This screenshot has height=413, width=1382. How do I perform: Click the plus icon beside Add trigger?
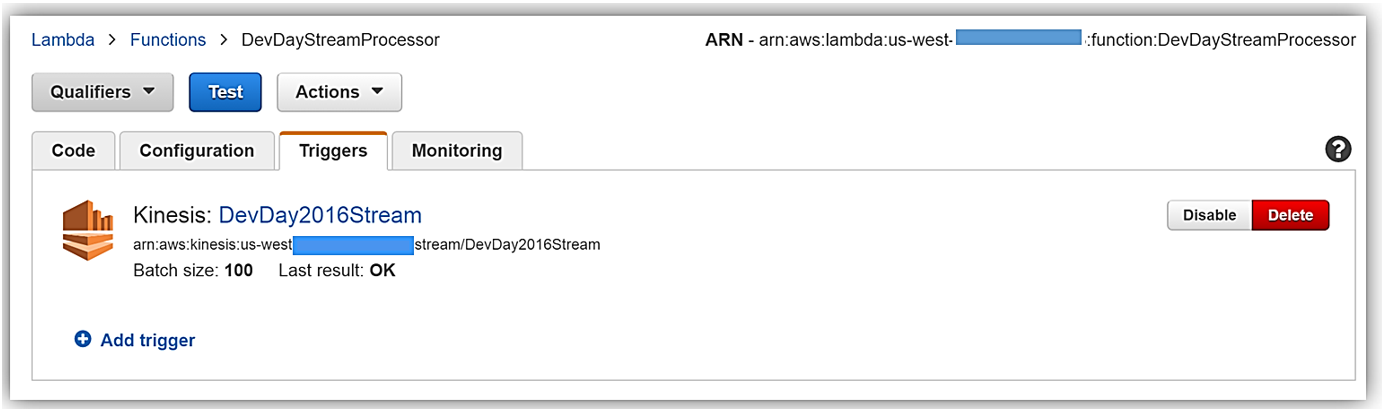pos(83,340)
